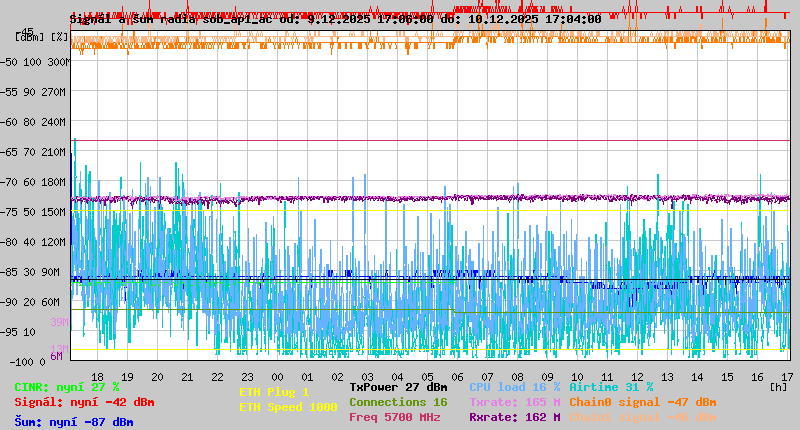The image size is (800, 430).
Task: Click the 12 hour mark on time axis
Action: coord(638,376)
